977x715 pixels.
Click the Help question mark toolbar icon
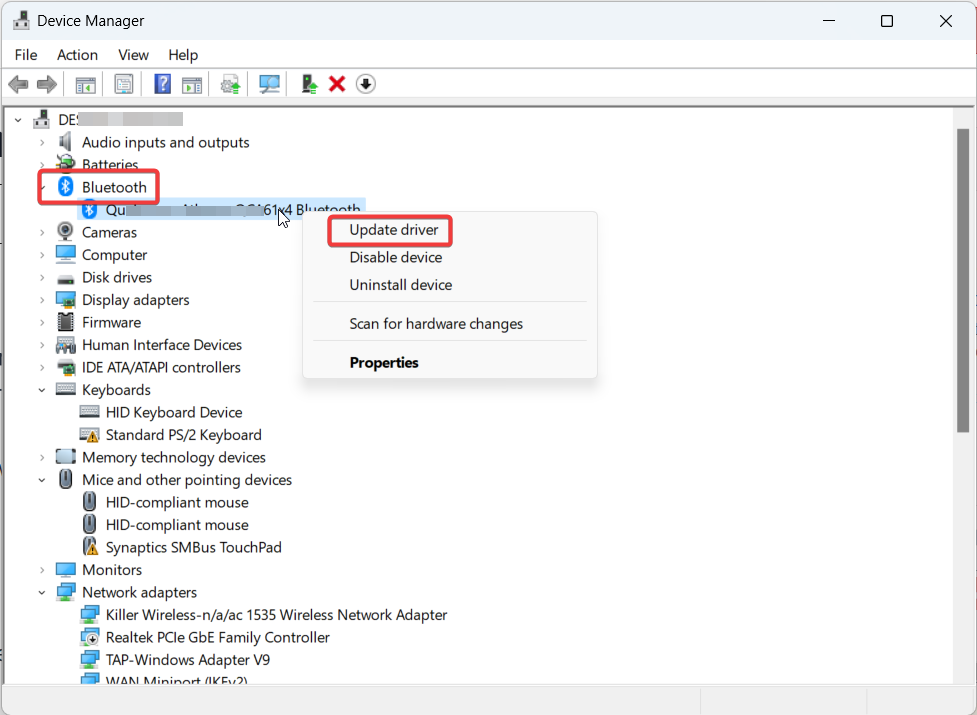point(162,84)
